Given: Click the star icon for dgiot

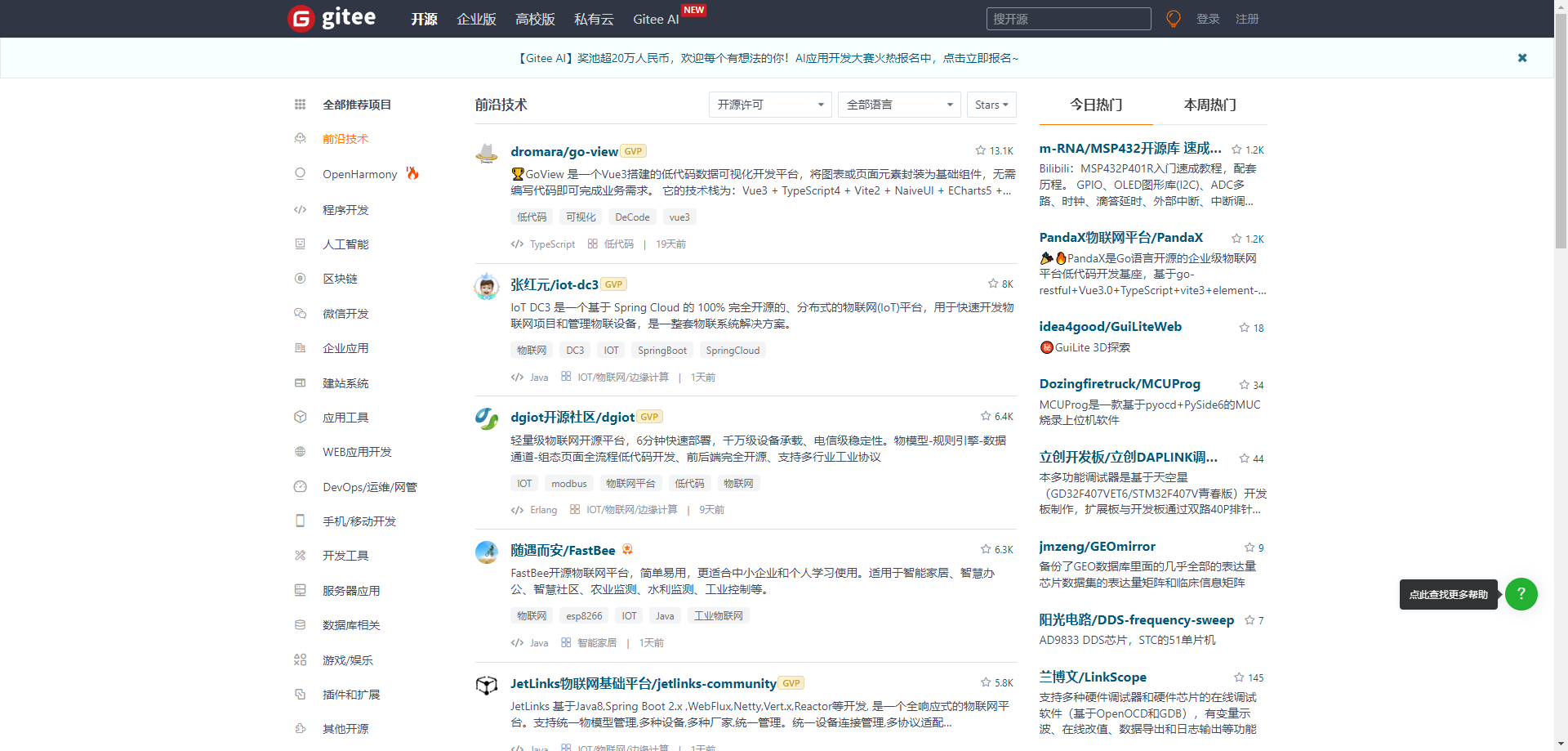Looking at the screenshot, I should click(986, 416).
